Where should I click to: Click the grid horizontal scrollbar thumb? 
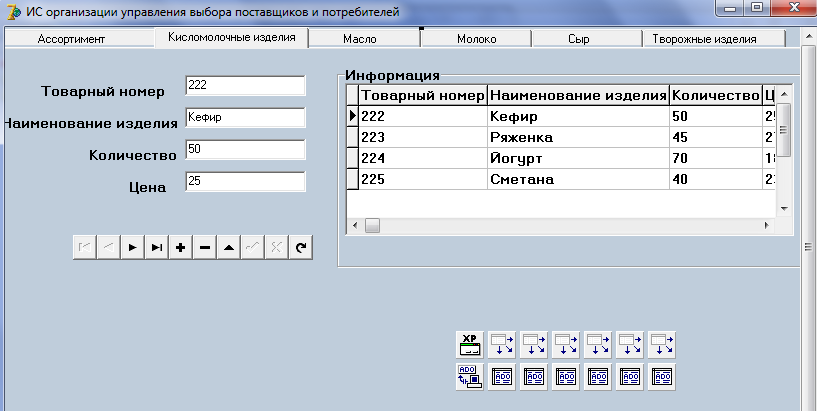click(x=372, y=226)
